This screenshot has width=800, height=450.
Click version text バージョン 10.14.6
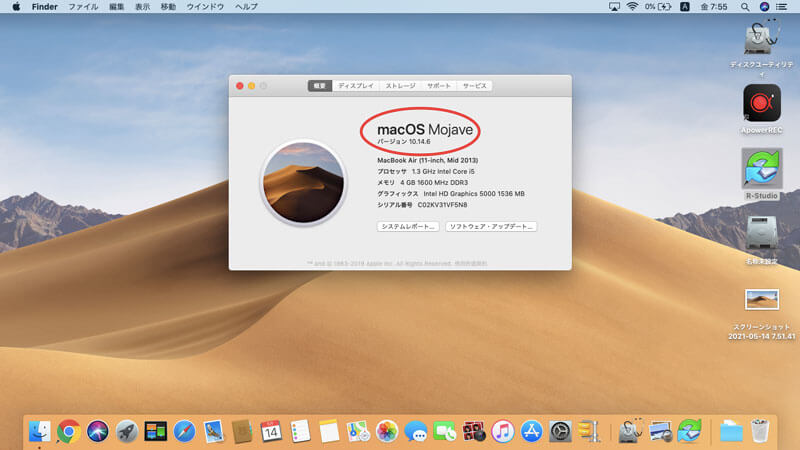pyautogui.click(x=404, y=142)
